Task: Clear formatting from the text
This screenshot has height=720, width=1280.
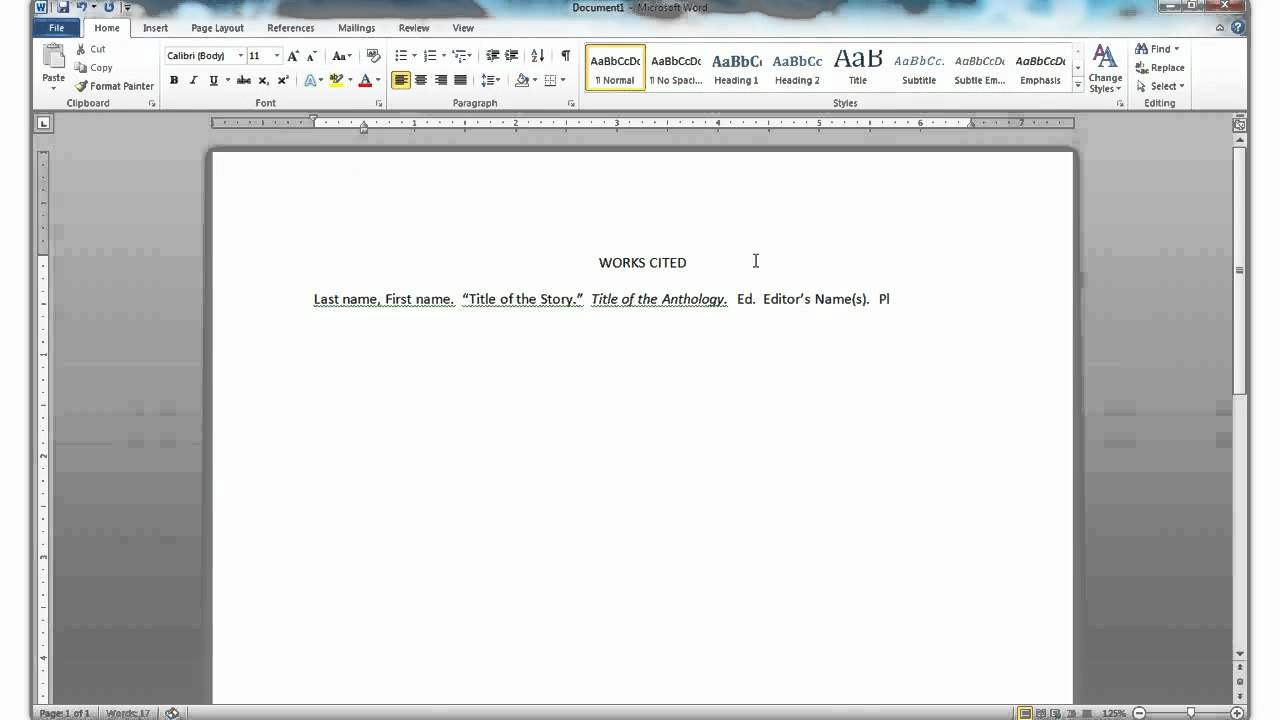Action: [x=373, y=56]
